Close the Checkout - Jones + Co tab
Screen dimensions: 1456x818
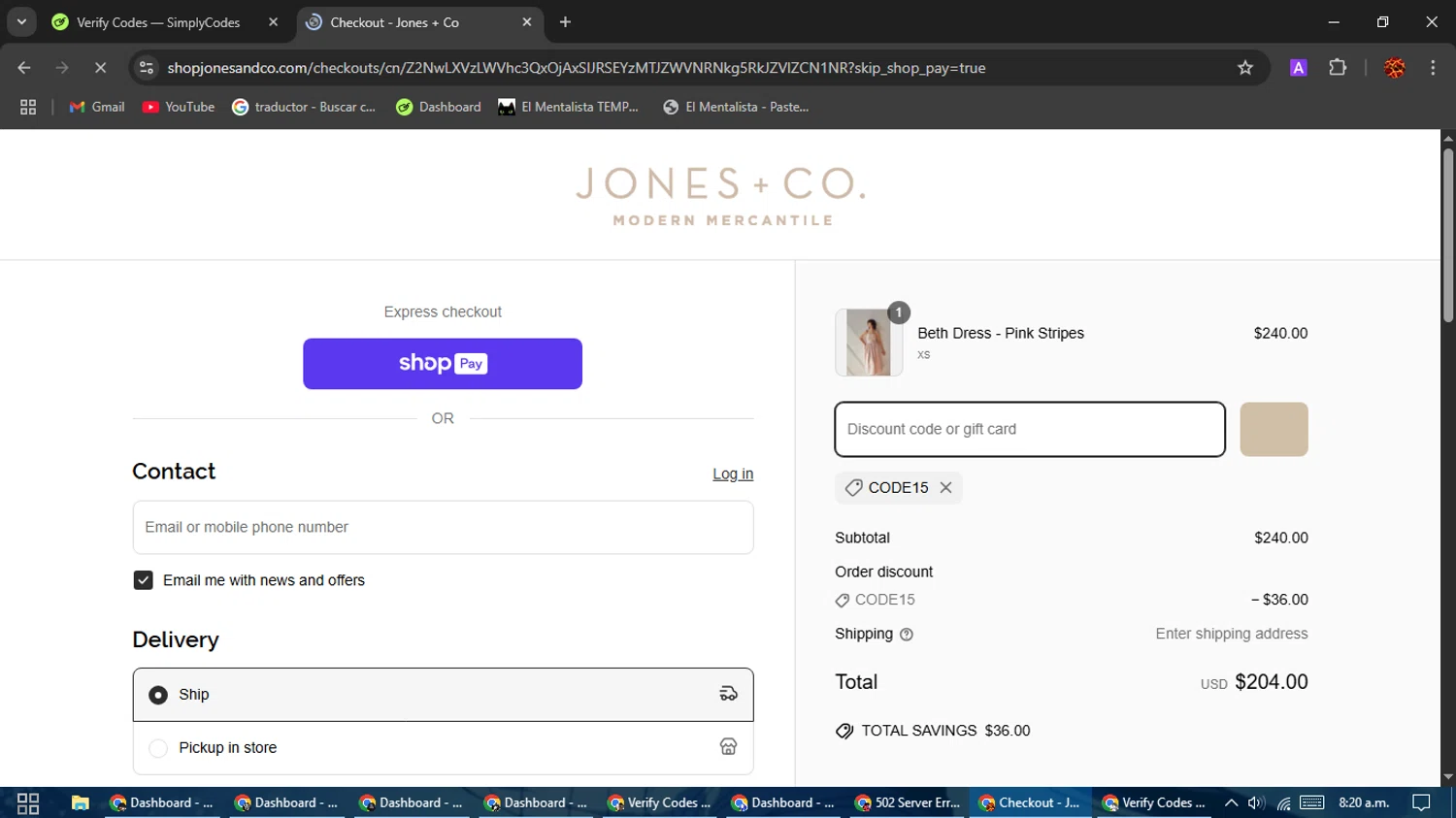[527, 22]
